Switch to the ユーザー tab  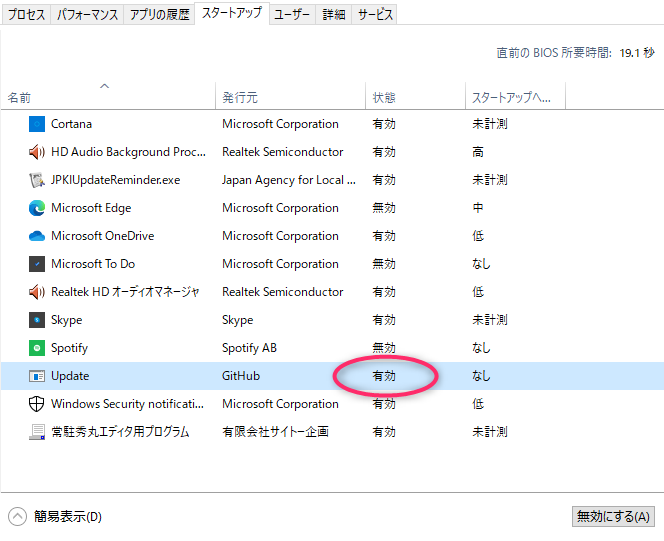point(292,15)
